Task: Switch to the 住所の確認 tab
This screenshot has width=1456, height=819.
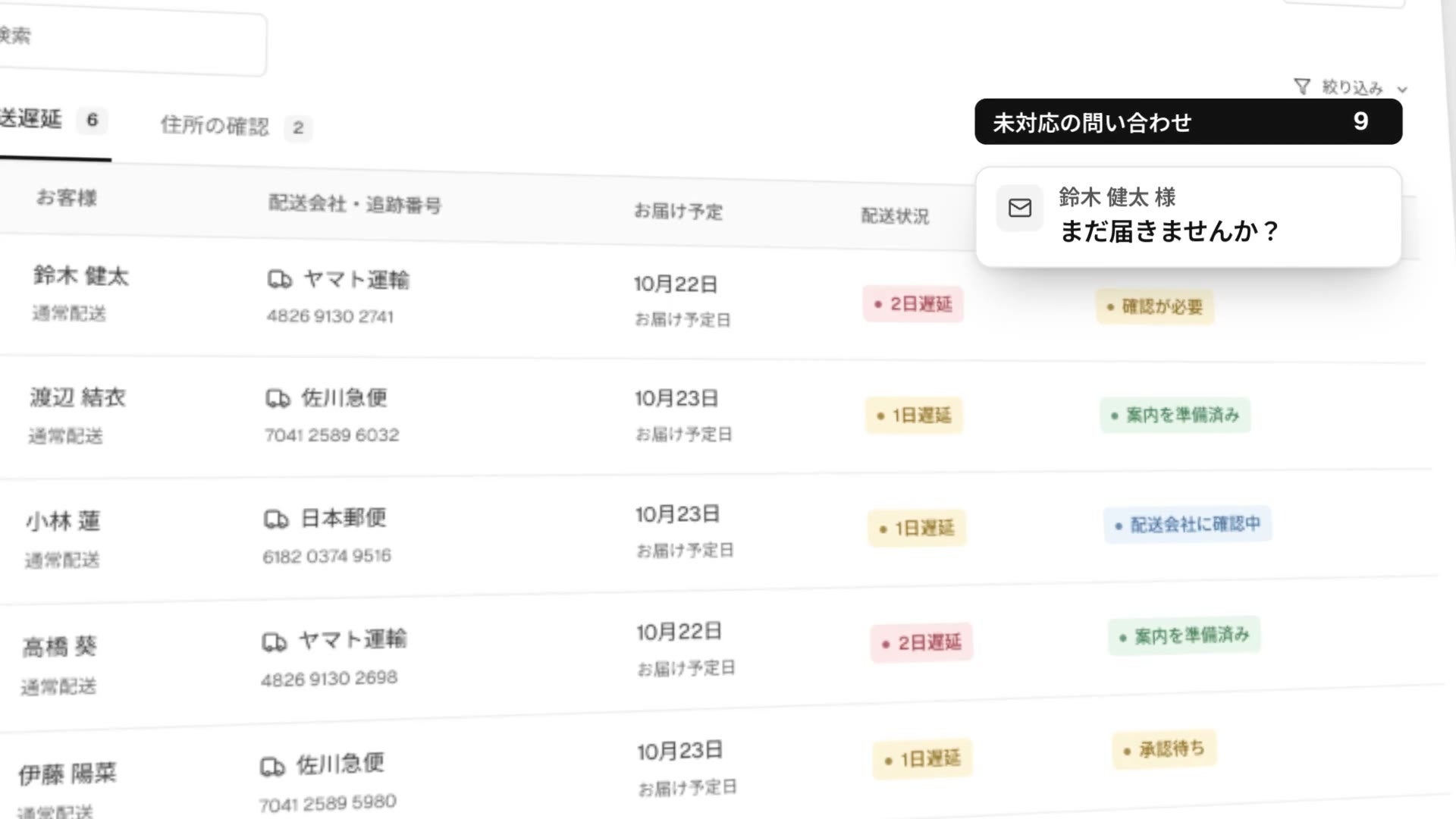Action: pos(235,126)
